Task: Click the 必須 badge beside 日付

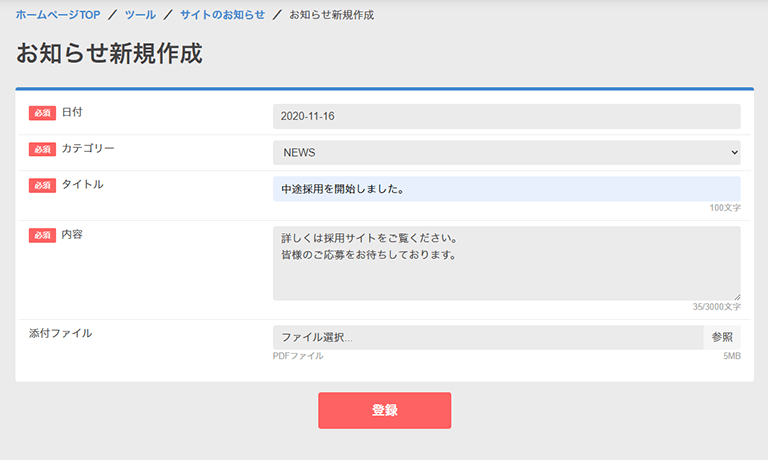Action: click(42, 113)
